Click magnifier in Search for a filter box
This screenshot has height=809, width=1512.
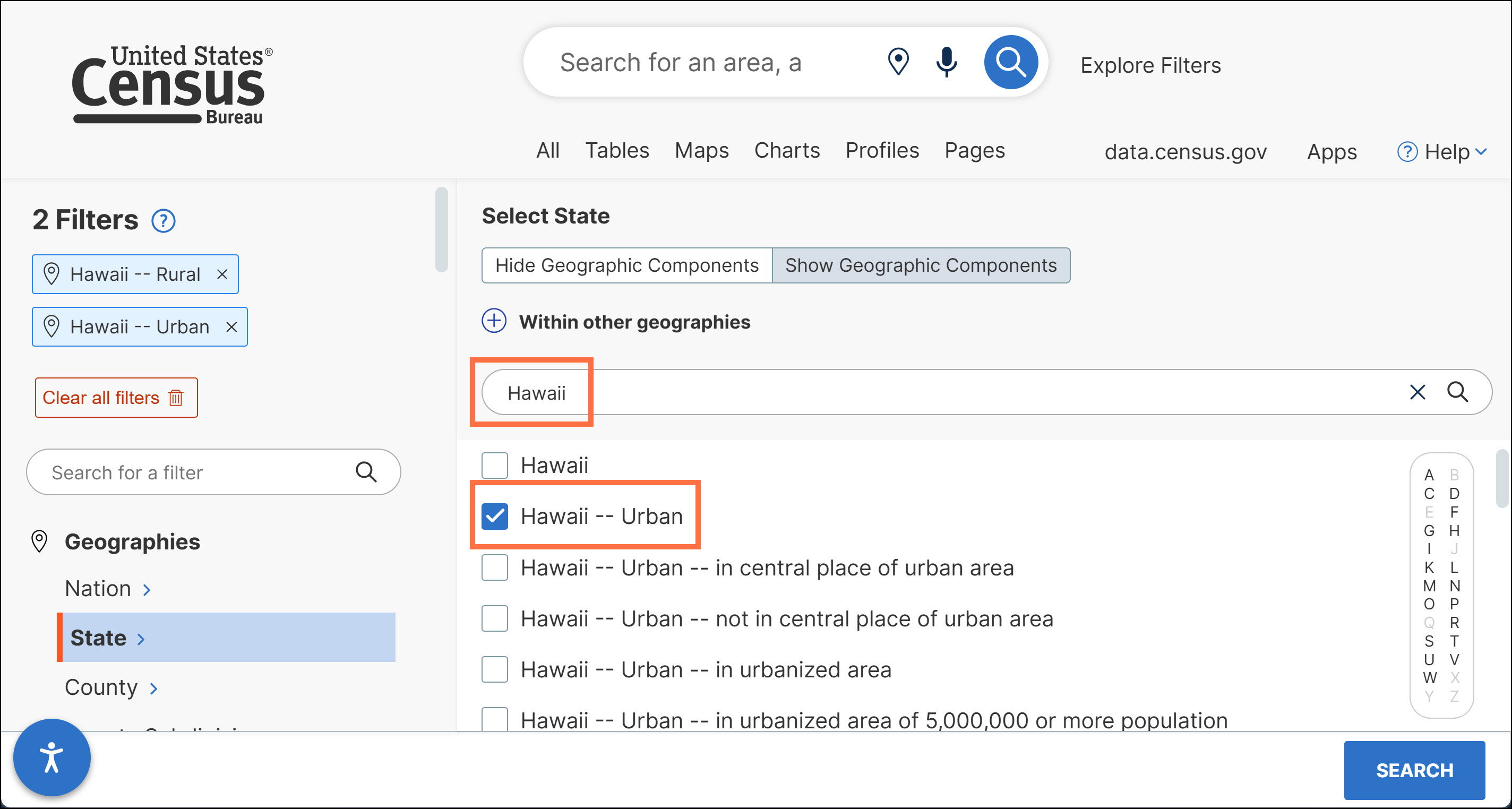point(366,472)
